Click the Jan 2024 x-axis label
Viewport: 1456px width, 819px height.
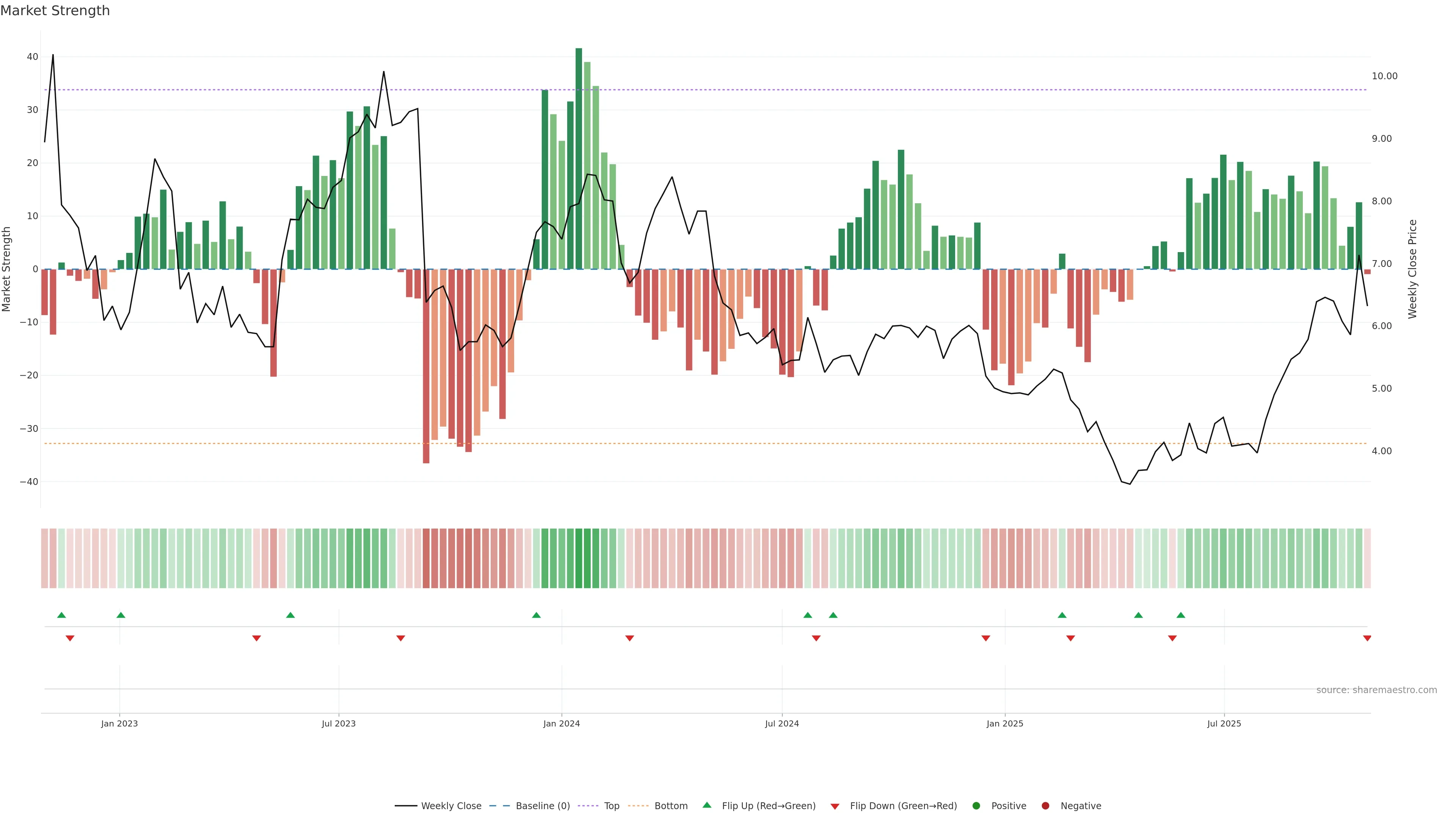tap(561, 723)
